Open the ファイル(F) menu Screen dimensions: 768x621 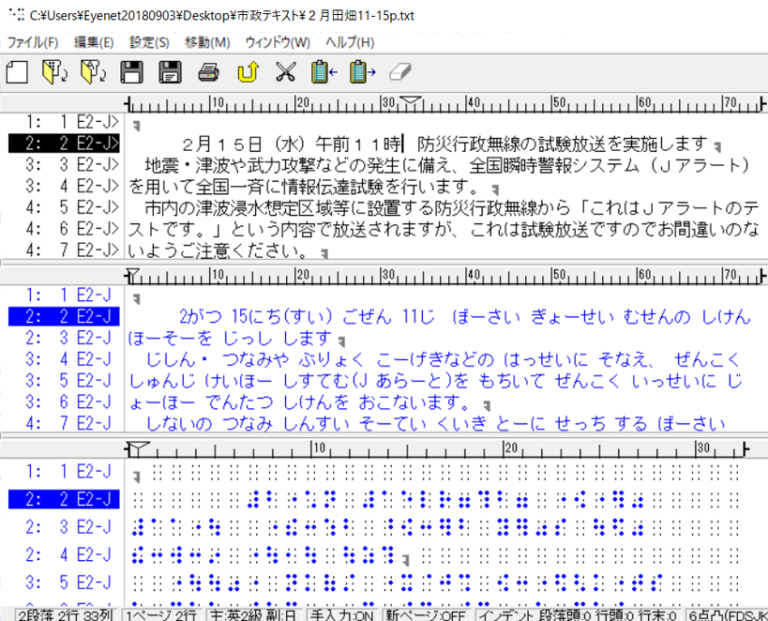click(x=33, y=43)
